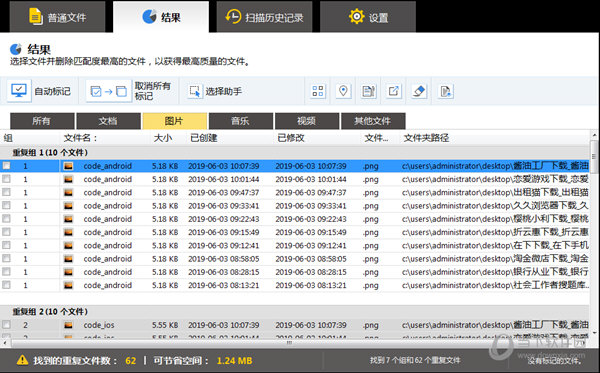Click the vertical scrollbar up arrow
This screenshot has width=600, height=373.
point(594,135)
